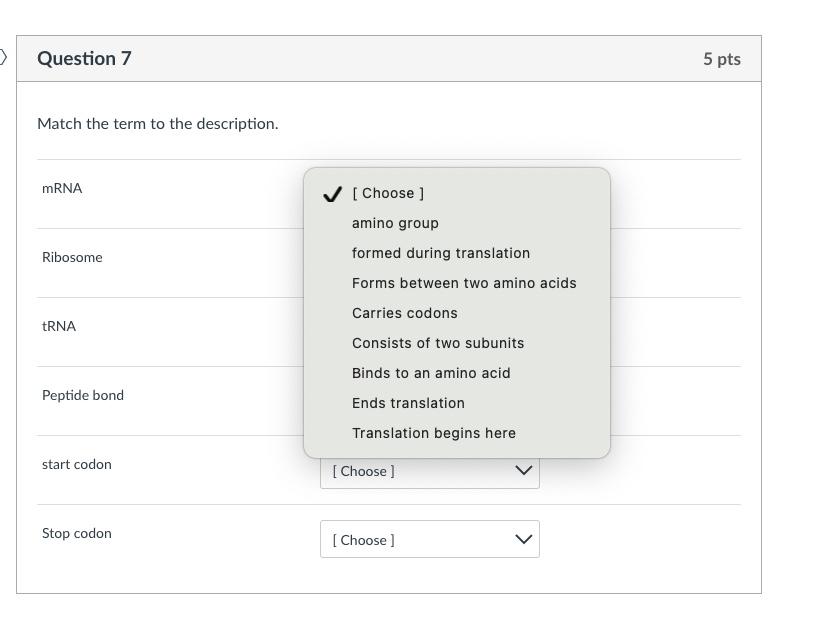This screenshot has width=822, height=622.
Task: Click the "Question 7" heading
Action: coord(84,58)
